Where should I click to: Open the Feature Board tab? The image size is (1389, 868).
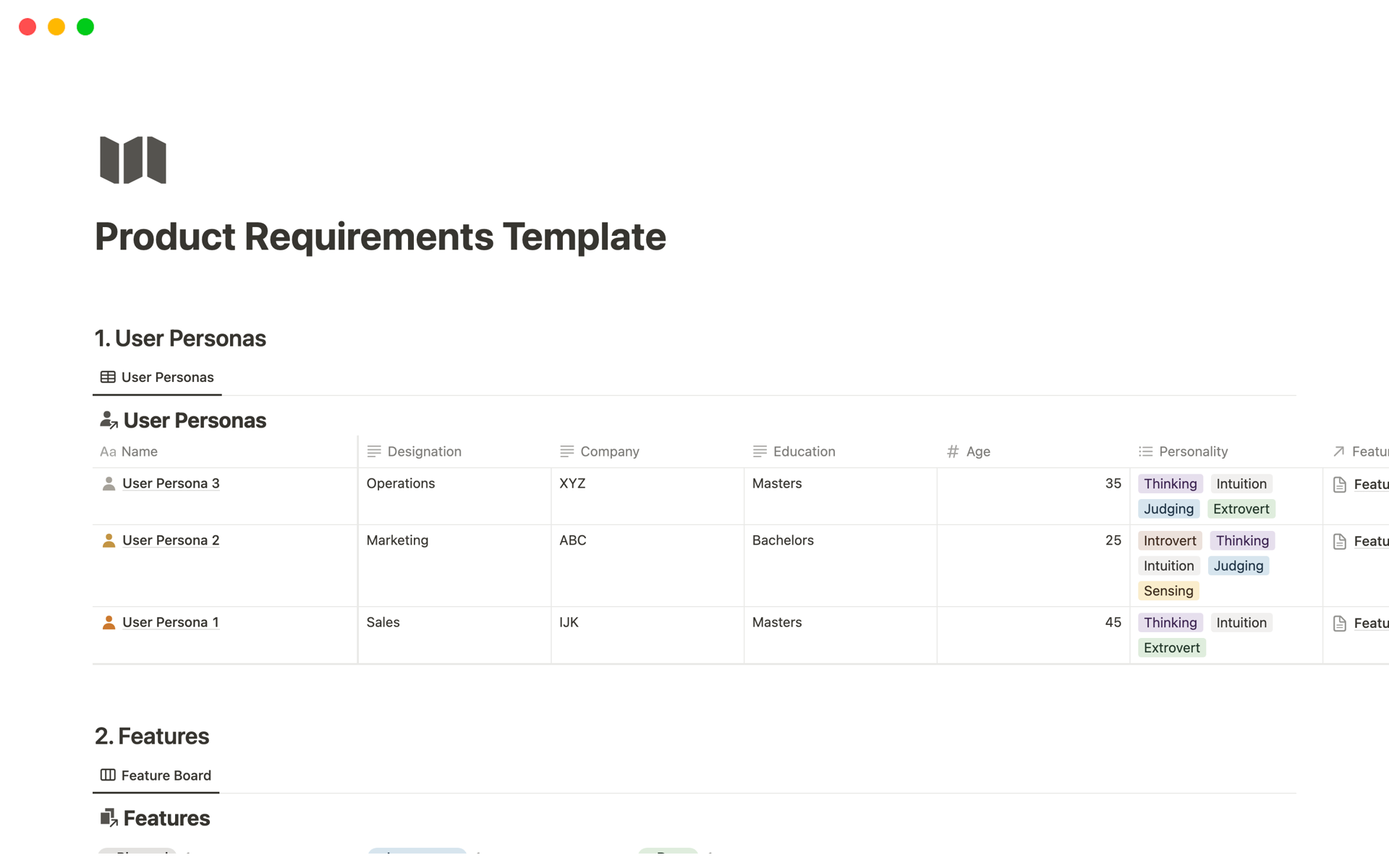(x=156, y=775)
